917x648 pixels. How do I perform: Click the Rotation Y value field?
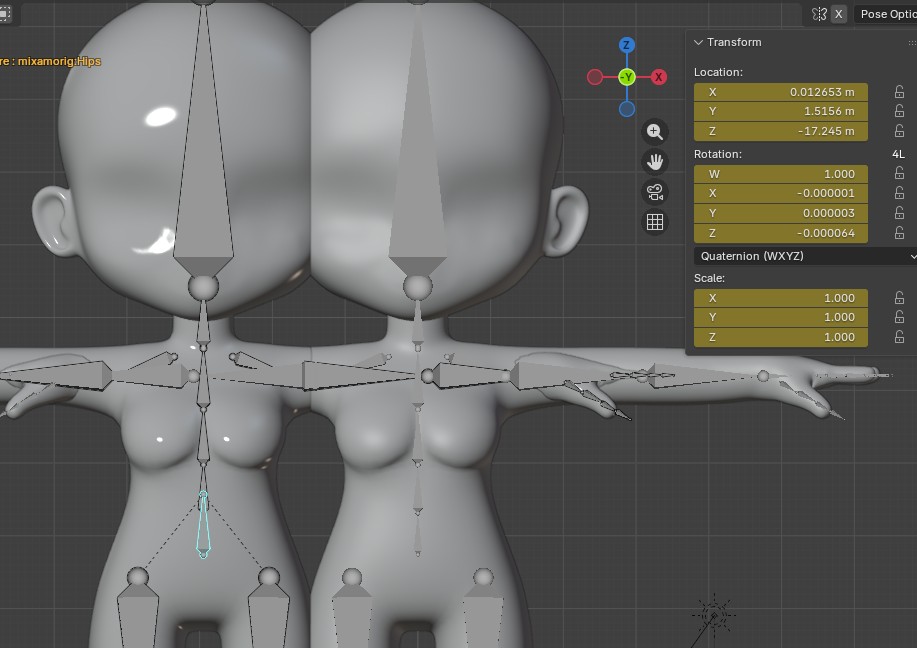pos(780,213)
